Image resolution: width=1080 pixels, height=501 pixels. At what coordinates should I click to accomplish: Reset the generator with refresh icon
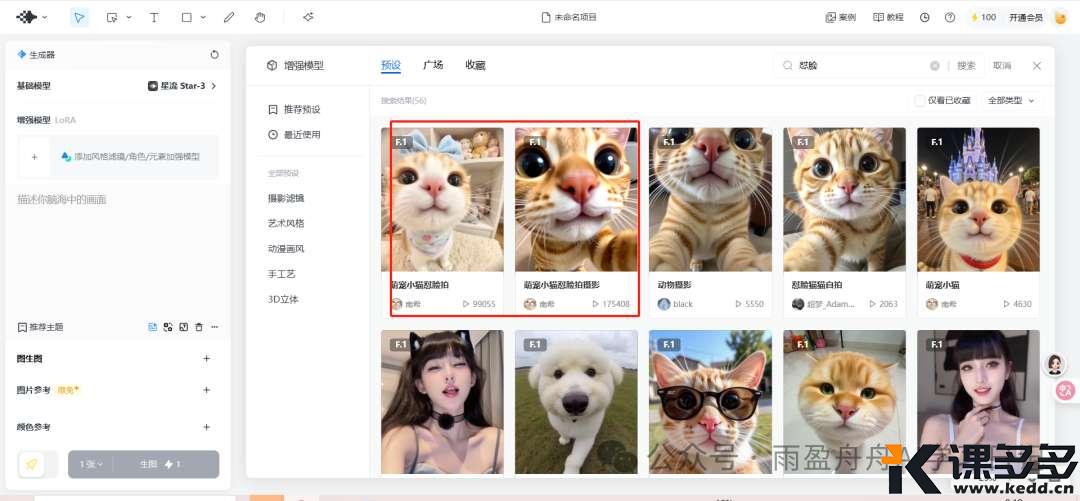click(x=214, y=55)
